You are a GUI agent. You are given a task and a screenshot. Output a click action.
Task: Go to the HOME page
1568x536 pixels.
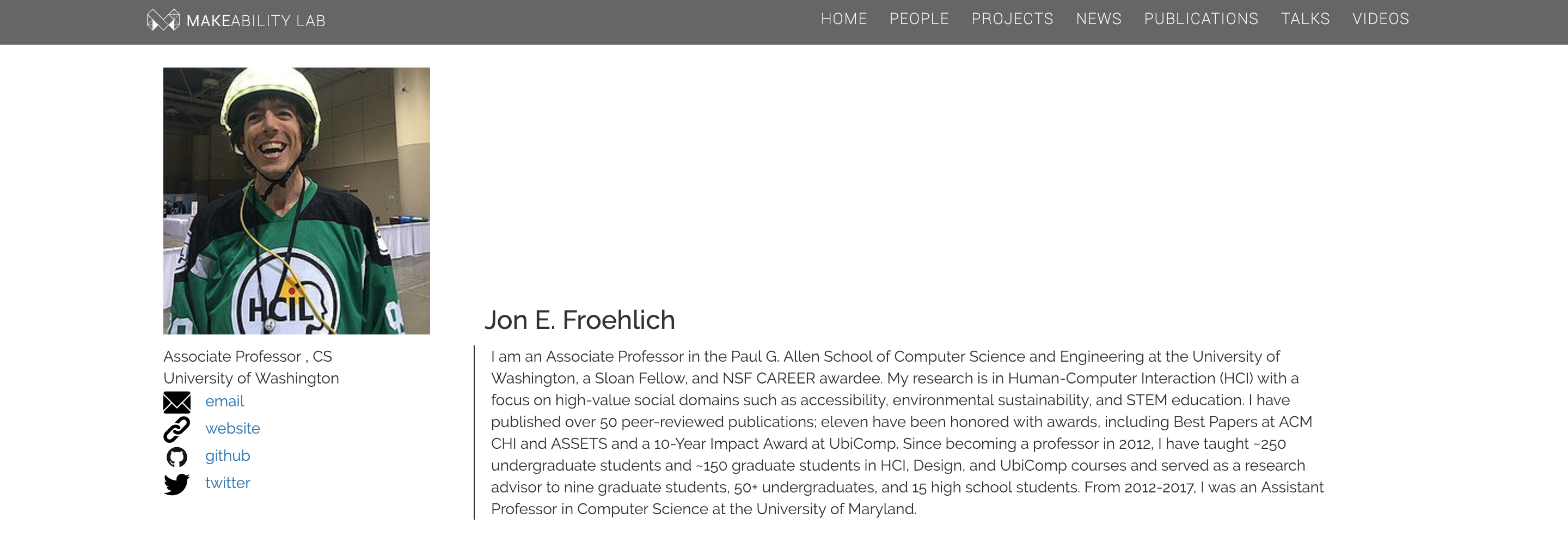(844, 19)
